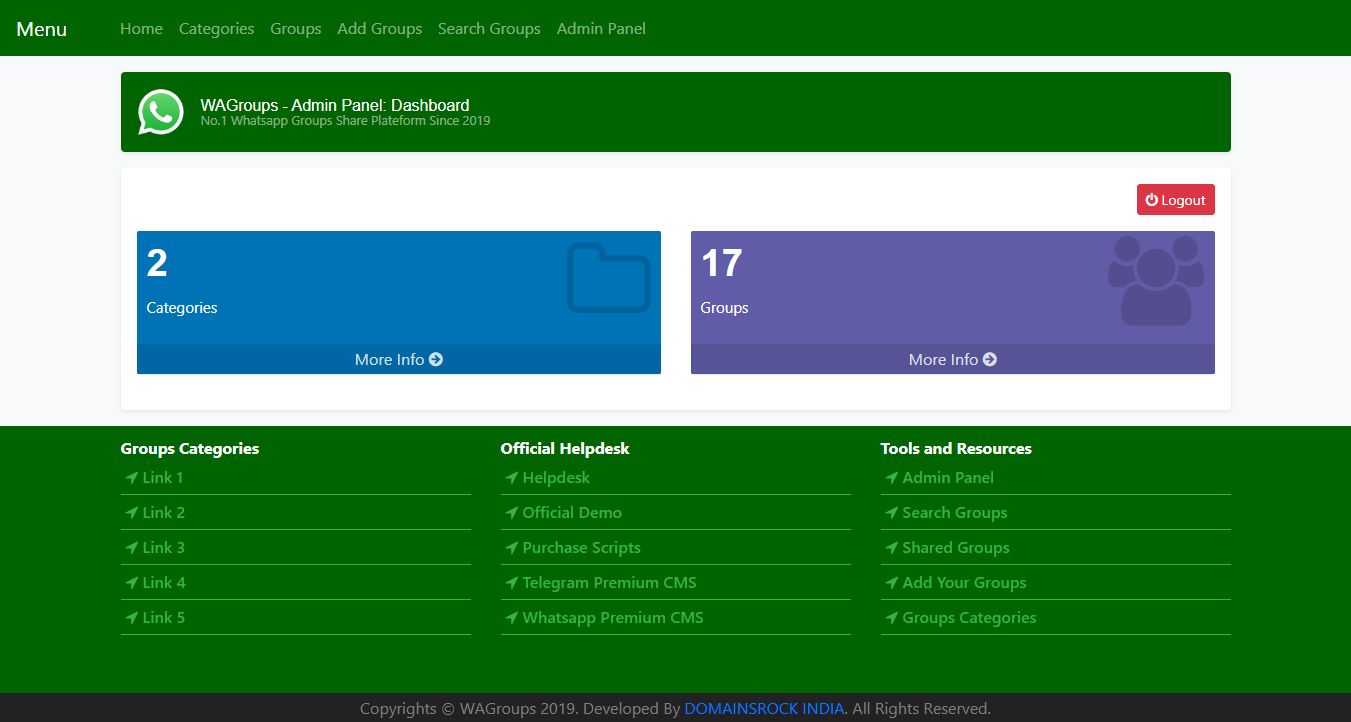
Task: Click arrow icon in Groups More Info
Action: [990, 360]
